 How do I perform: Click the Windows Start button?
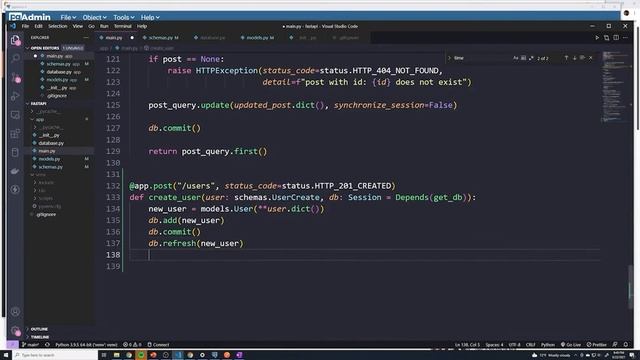pos(6,355)
